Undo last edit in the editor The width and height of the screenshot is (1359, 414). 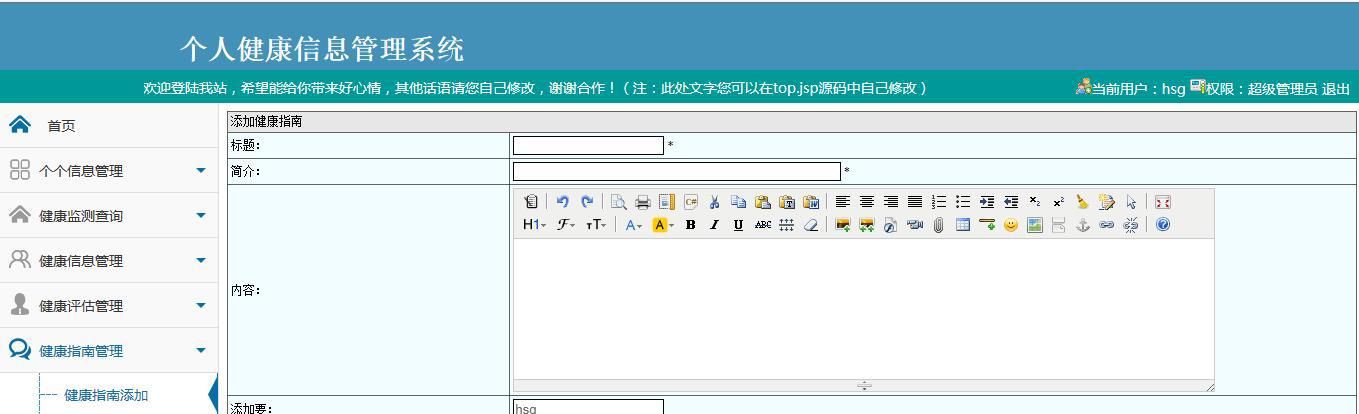pyautogui.click(x=562, y=201)
